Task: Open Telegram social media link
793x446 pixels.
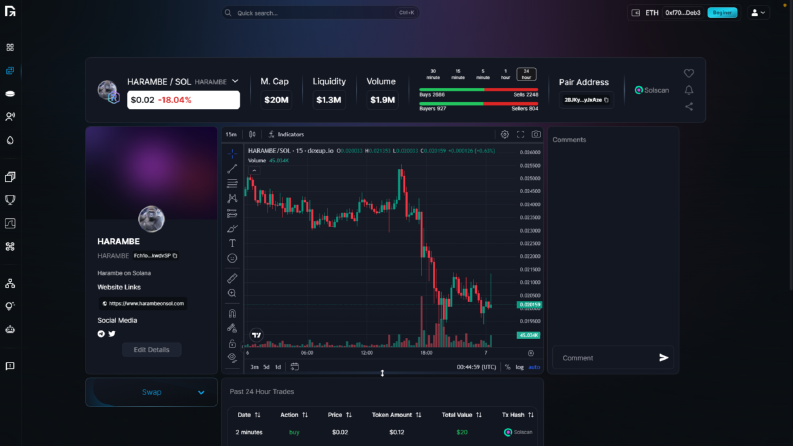Action: pyautogui.click(x=101, y=334)
